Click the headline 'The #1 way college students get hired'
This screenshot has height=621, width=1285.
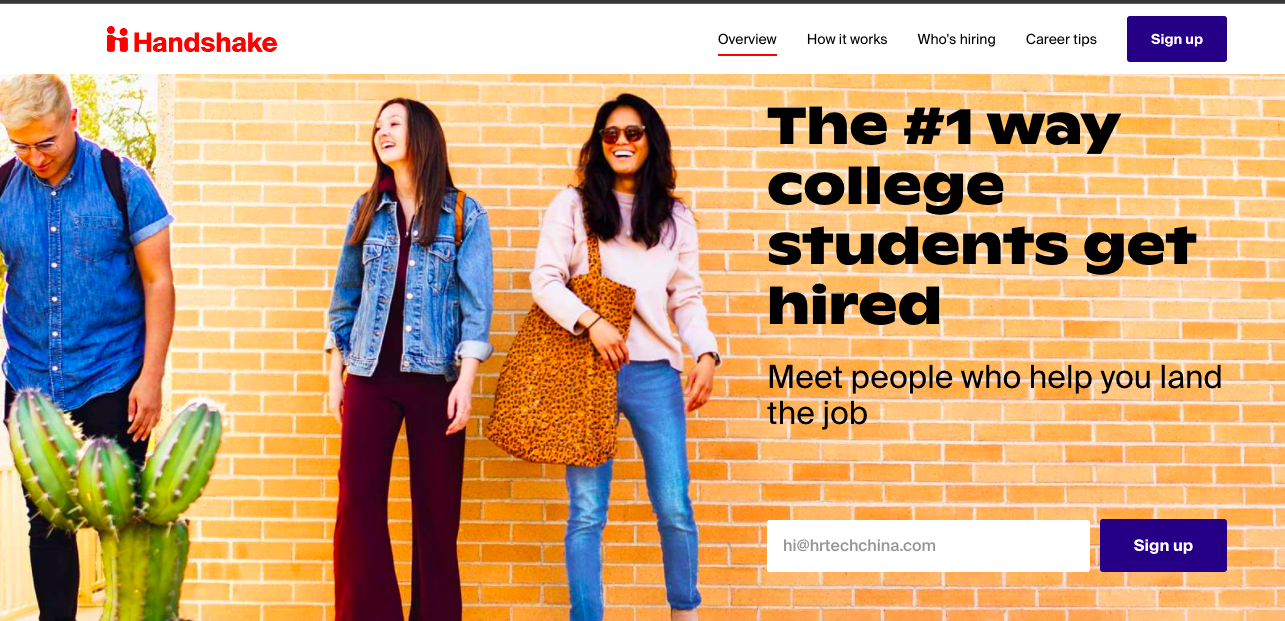tap(981, 216)
